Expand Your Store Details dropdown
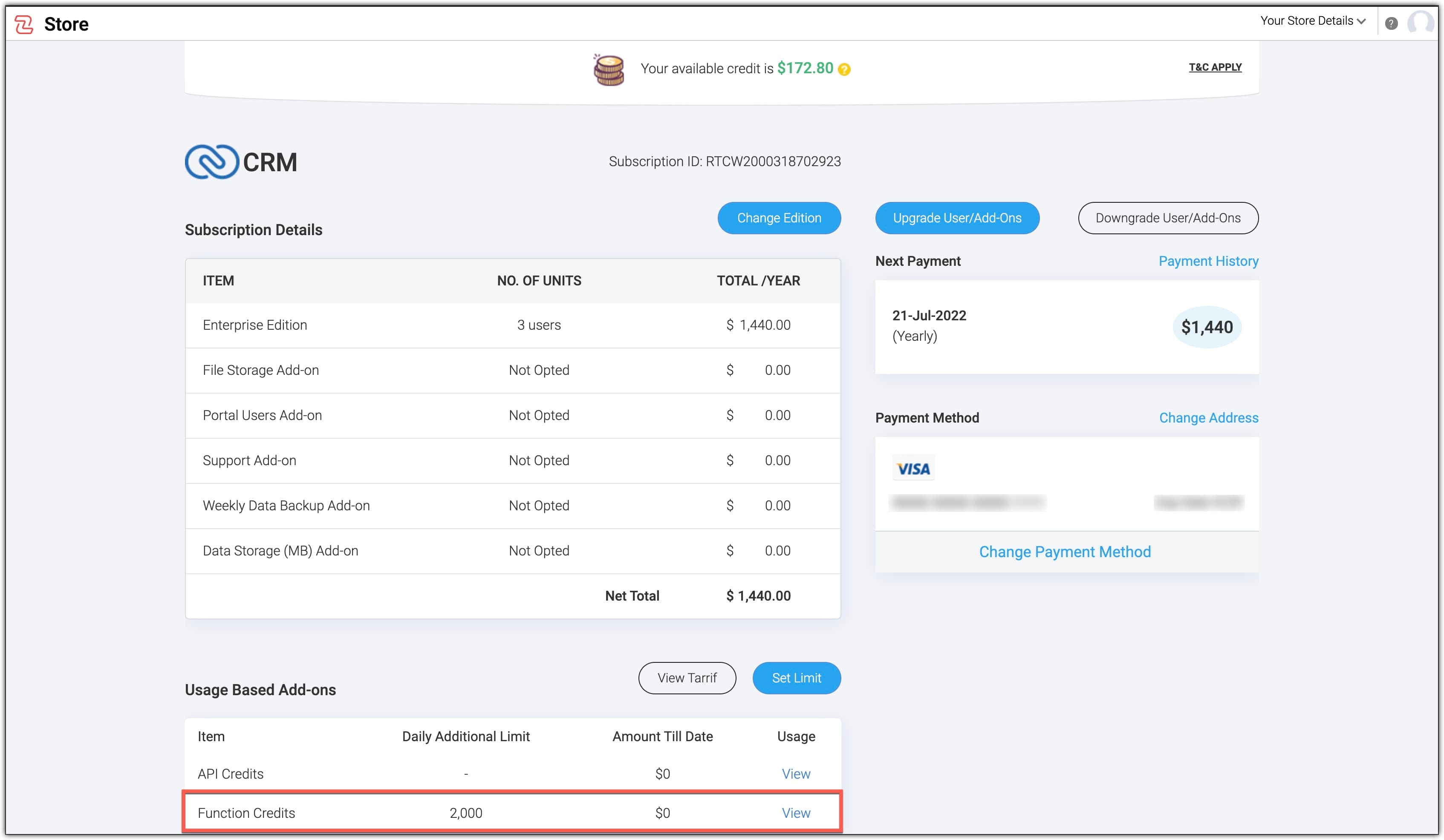Image resolution: width=1444 pixels, height=840 pixels. coord(1312,21)
